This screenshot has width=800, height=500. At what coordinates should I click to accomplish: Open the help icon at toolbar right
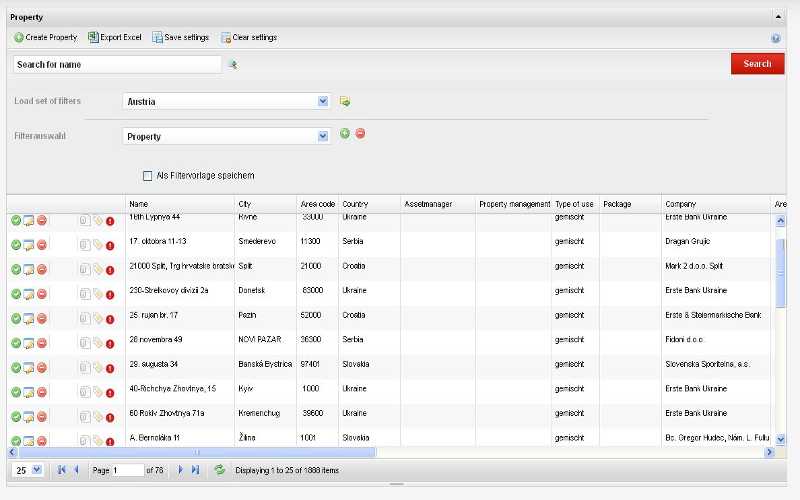point(776,38)
